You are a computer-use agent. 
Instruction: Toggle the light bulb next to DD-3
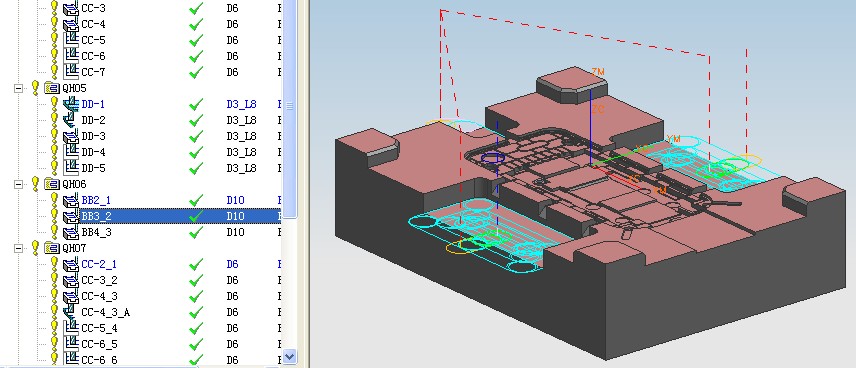click(x=54, y=135)
